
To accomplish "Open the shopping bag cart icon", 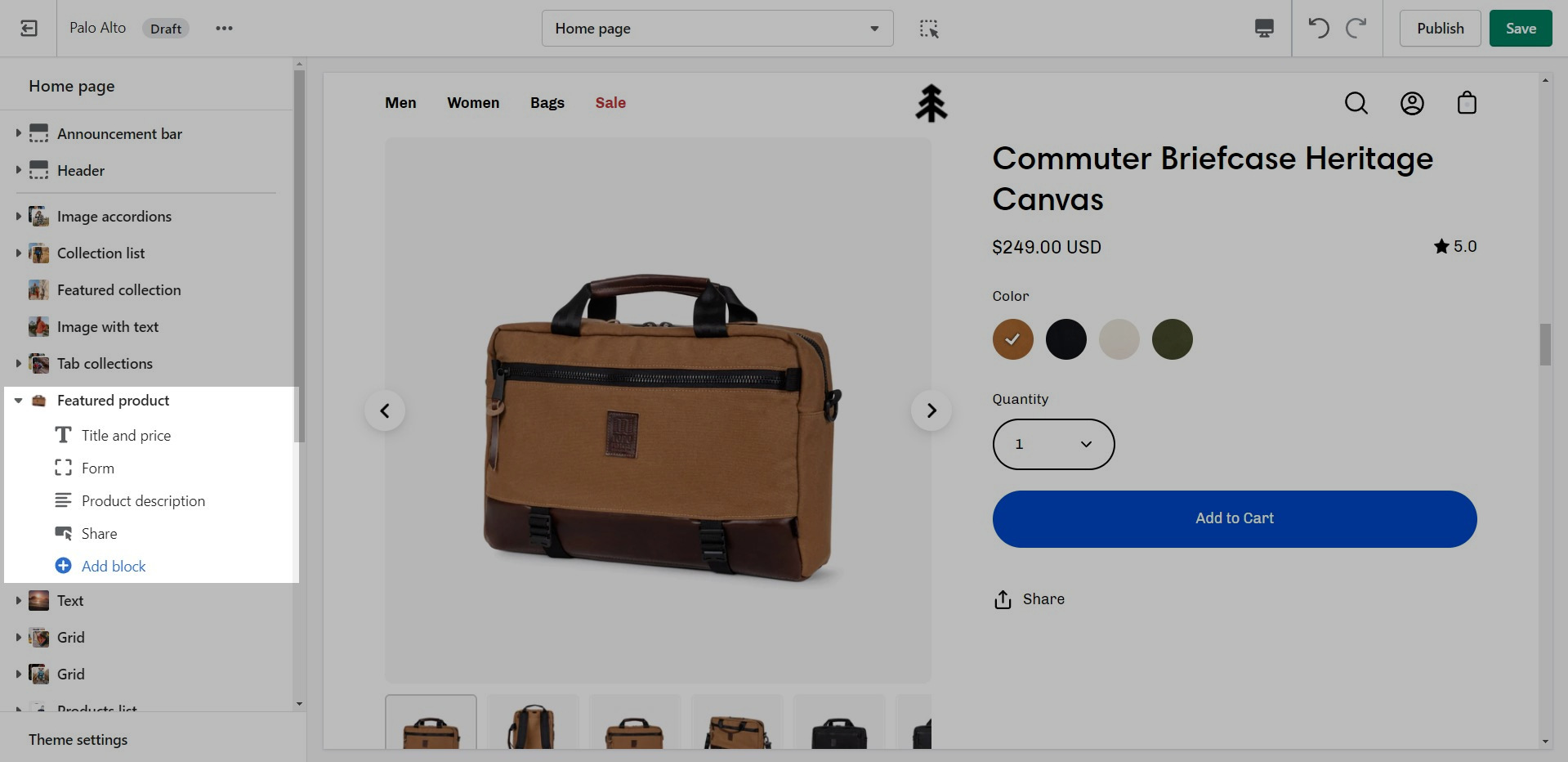I will pyautogui.click(x=1467, y=103).
